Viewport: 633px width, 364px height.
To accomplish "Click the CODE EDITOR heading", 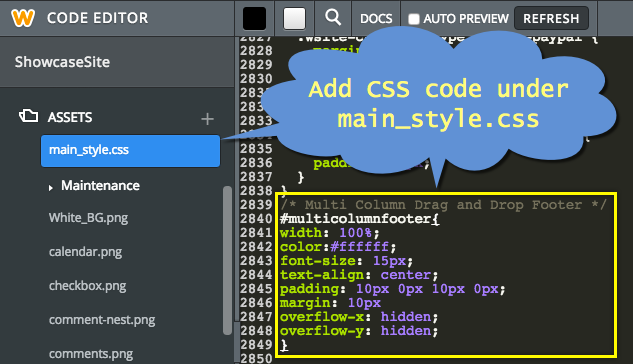I will (x=97, y=18).
